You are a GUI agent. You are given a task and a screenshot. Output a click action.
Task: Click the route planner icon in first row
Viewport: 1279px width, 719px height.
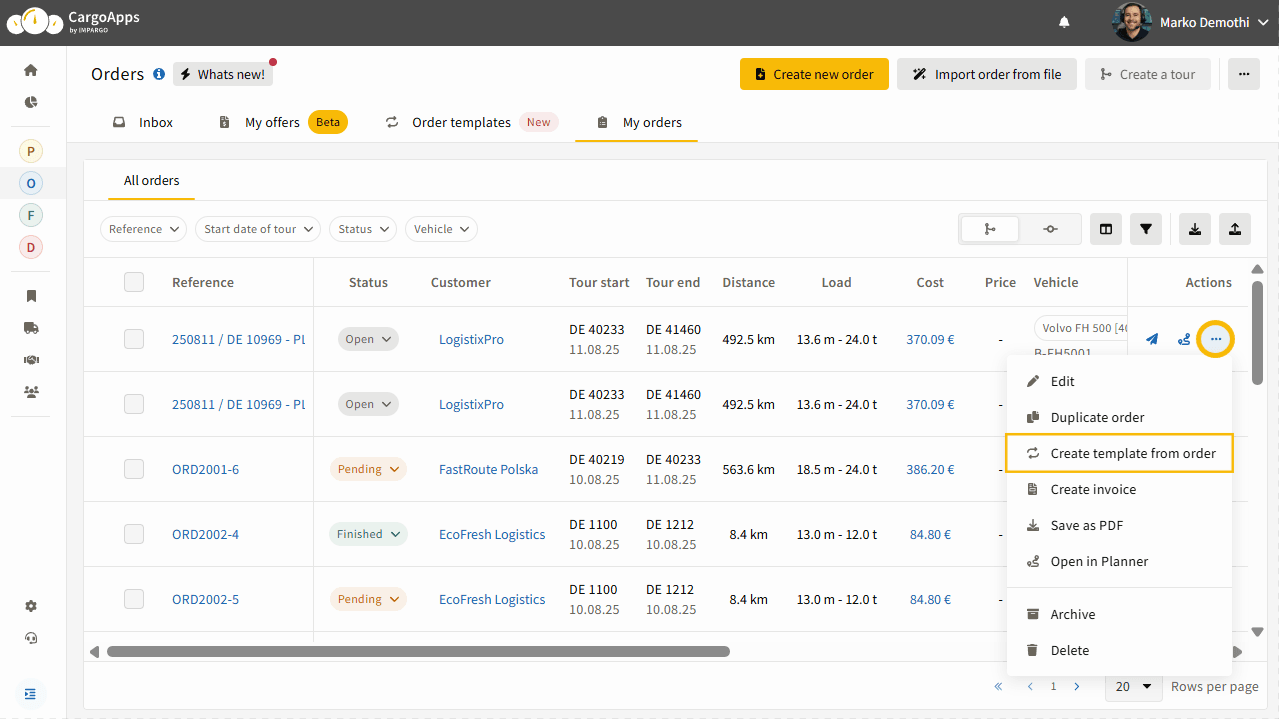[x=1184, y=340]
